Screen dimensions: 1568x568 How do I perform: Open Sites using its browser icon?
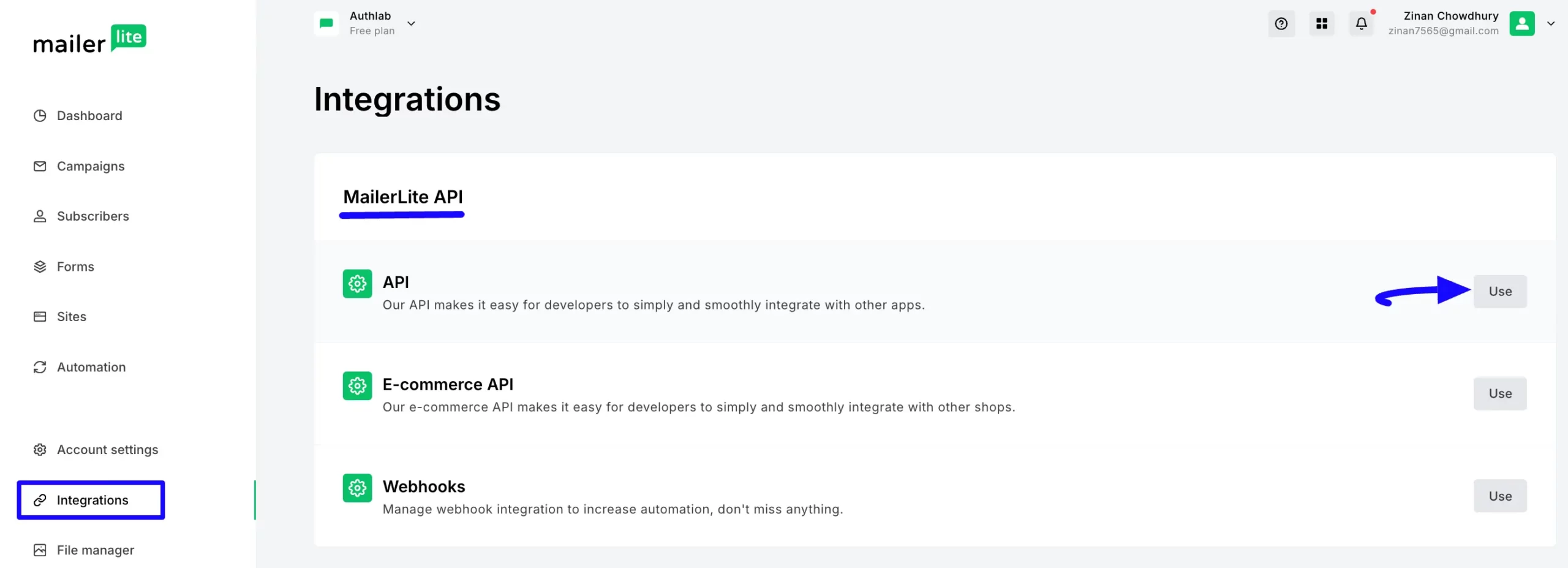pyautogui.click(x=39, y=316)
